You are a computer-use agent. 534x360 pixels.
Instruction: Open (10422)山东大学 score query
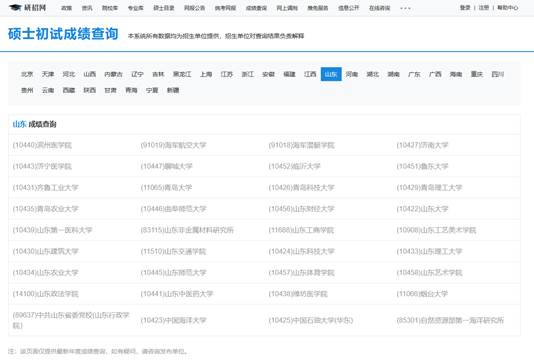(422, 209)
